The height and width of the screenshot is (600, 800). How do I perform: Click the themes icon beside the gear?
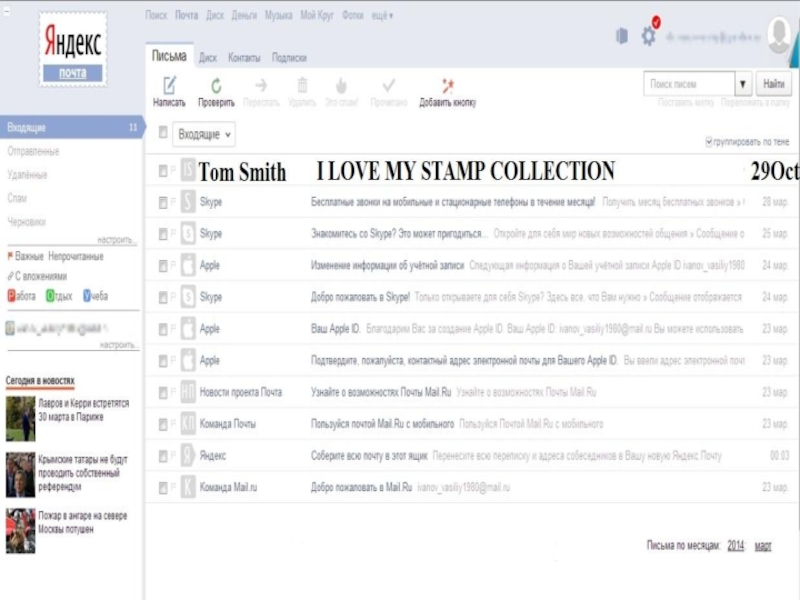tap(622, 36)
